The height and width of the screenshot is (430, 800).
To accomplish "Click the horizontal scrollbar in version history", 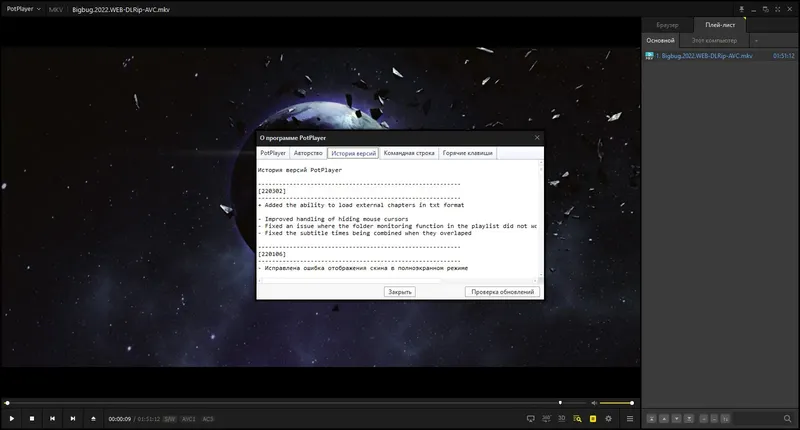I will pos(398,281).
